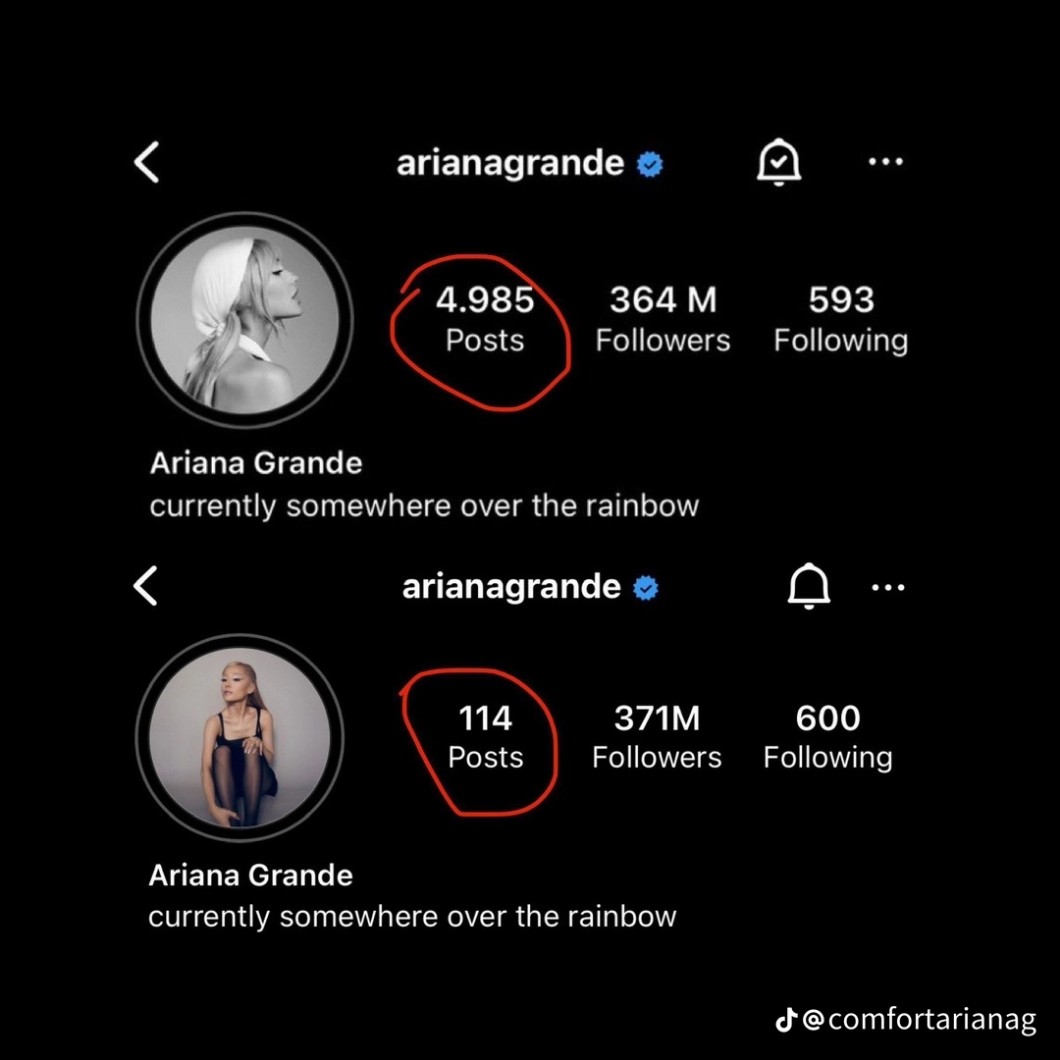The image size is (1060, 1060).
Task: Click verified badge on the 364 M followers profile
Action: click(x=651, y=164)
